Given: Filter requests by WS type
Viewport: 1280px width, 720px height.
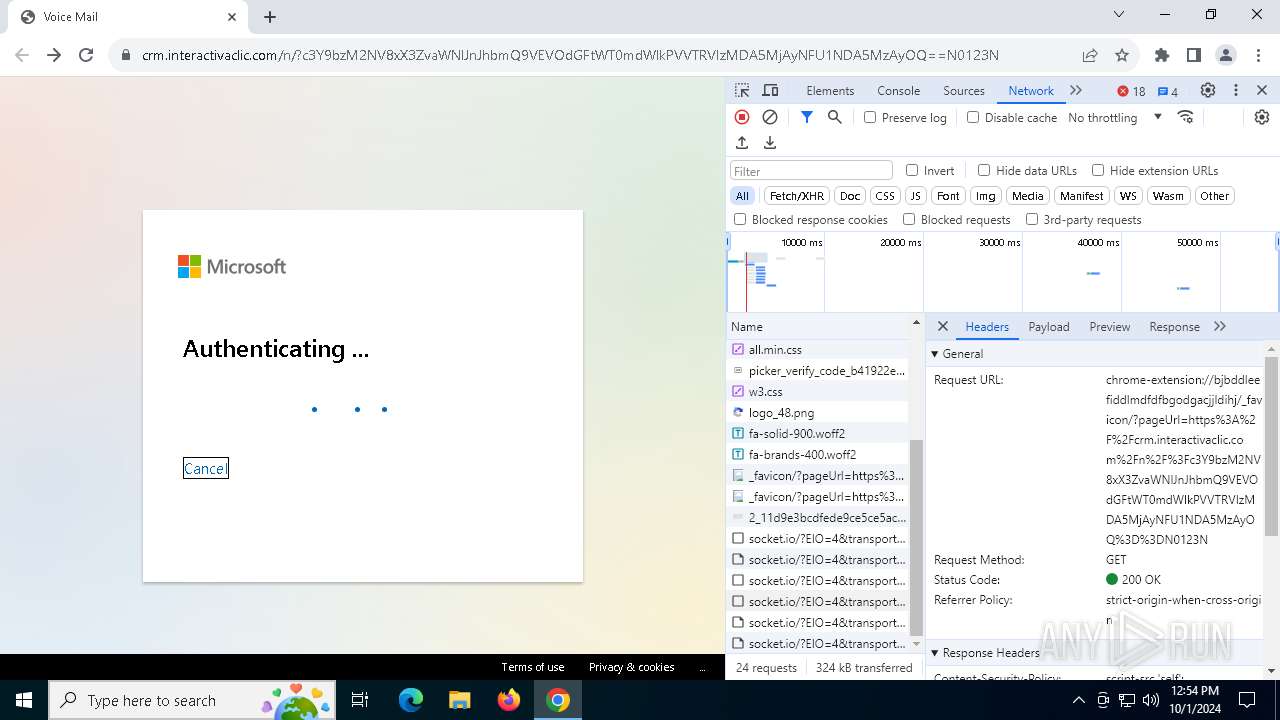Looking at the screenshot, I should [x=1128, y=196].
